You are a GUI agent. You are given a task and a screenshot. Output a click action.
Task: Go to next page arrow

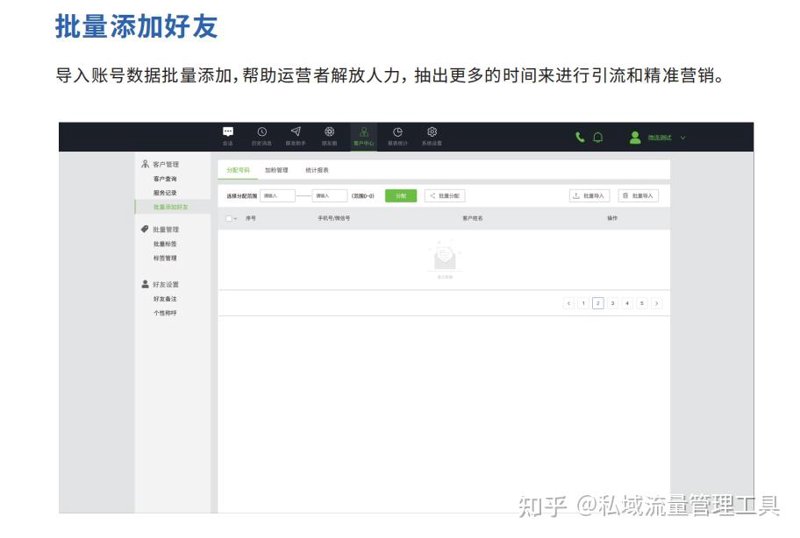pyautogui.click(x=657, y=303)
